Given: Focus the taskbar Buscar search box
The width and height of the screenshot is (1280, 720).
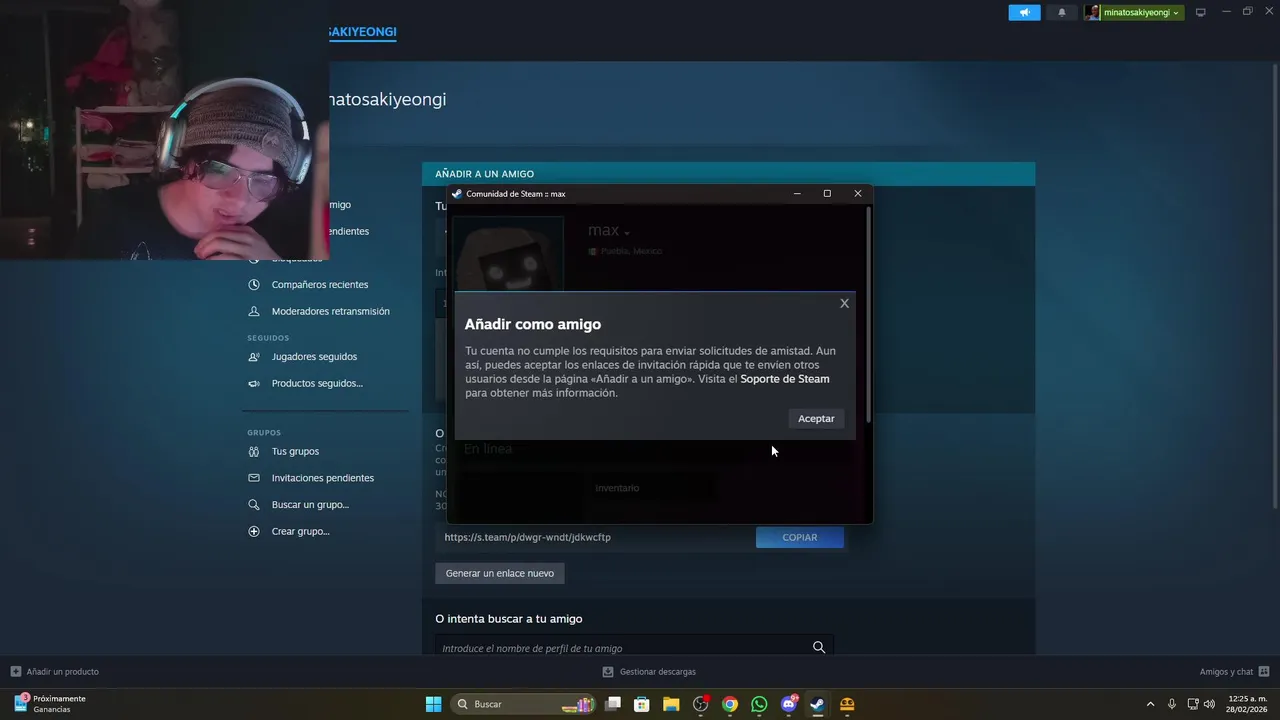Looking at the screenshot, I should tap(524, 704).
